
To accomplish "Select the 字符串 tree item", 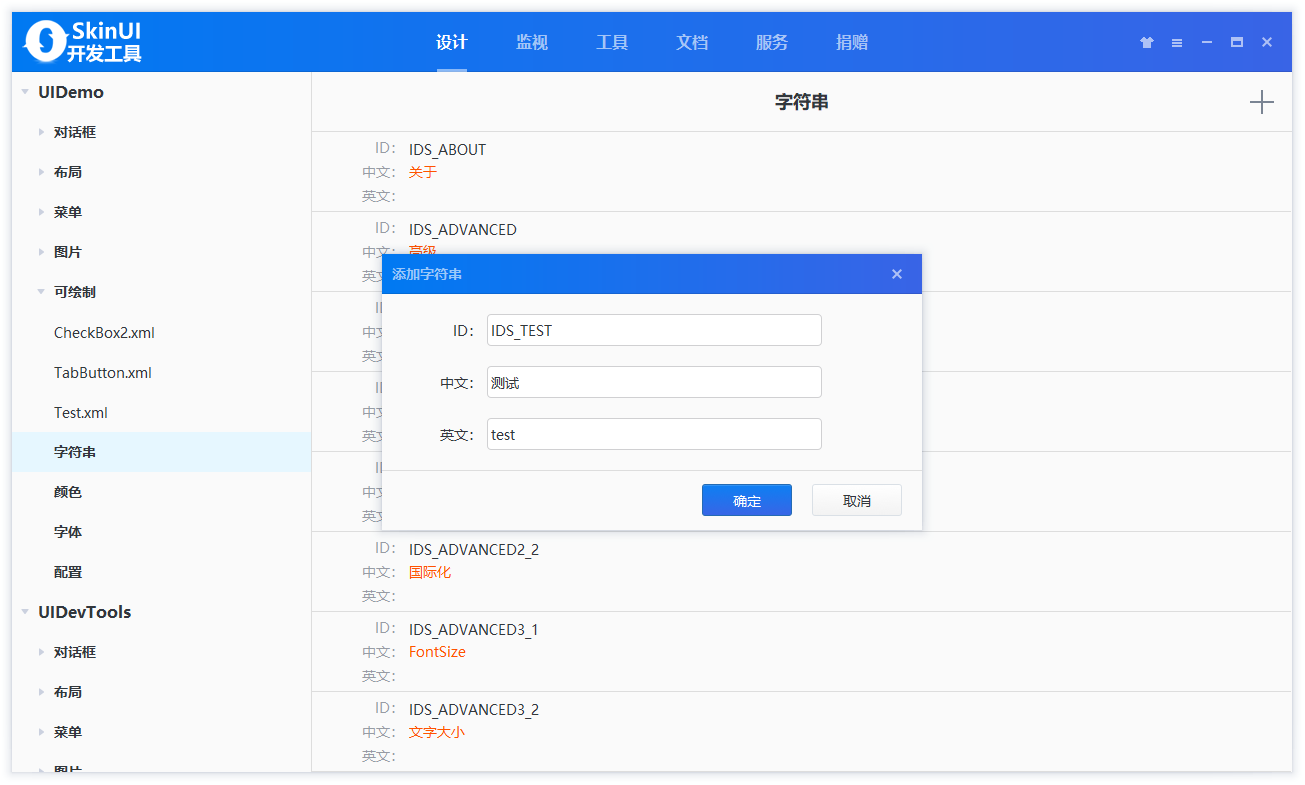I will click(x=161, y=452).
